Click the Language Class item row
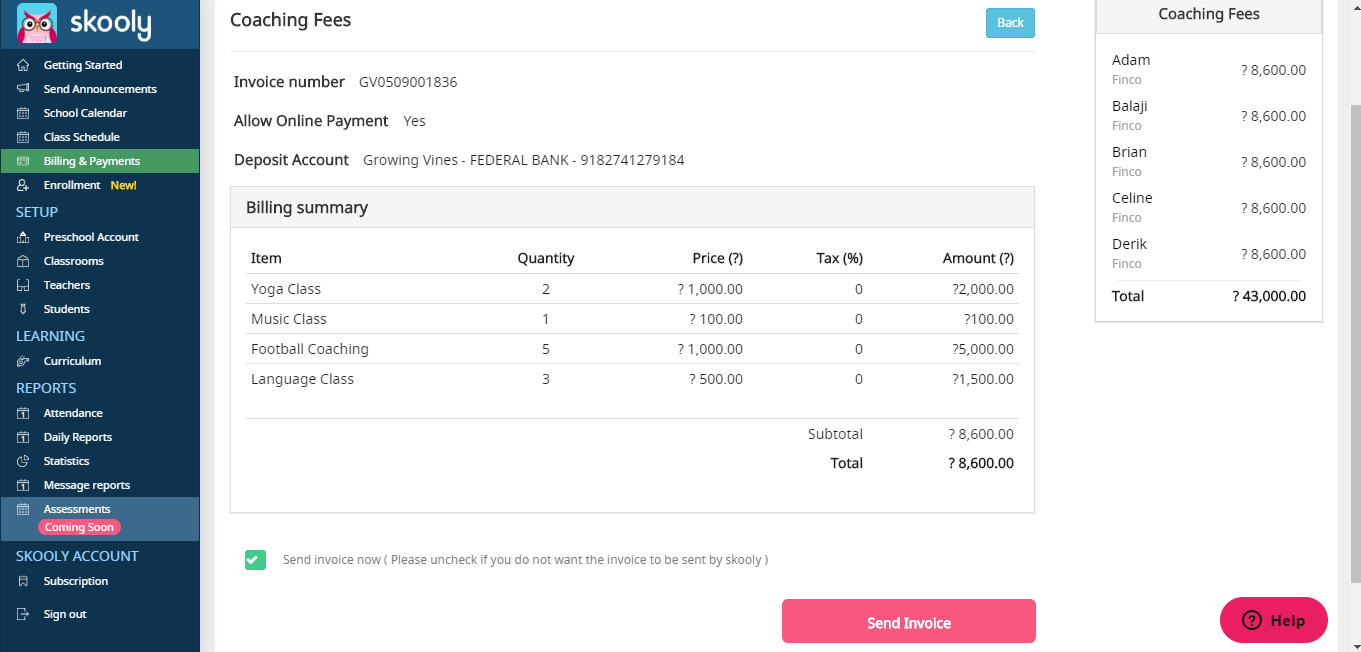The height and width of the screenshot is (652, 1361). pyautogui.click(x=632, y=379)
